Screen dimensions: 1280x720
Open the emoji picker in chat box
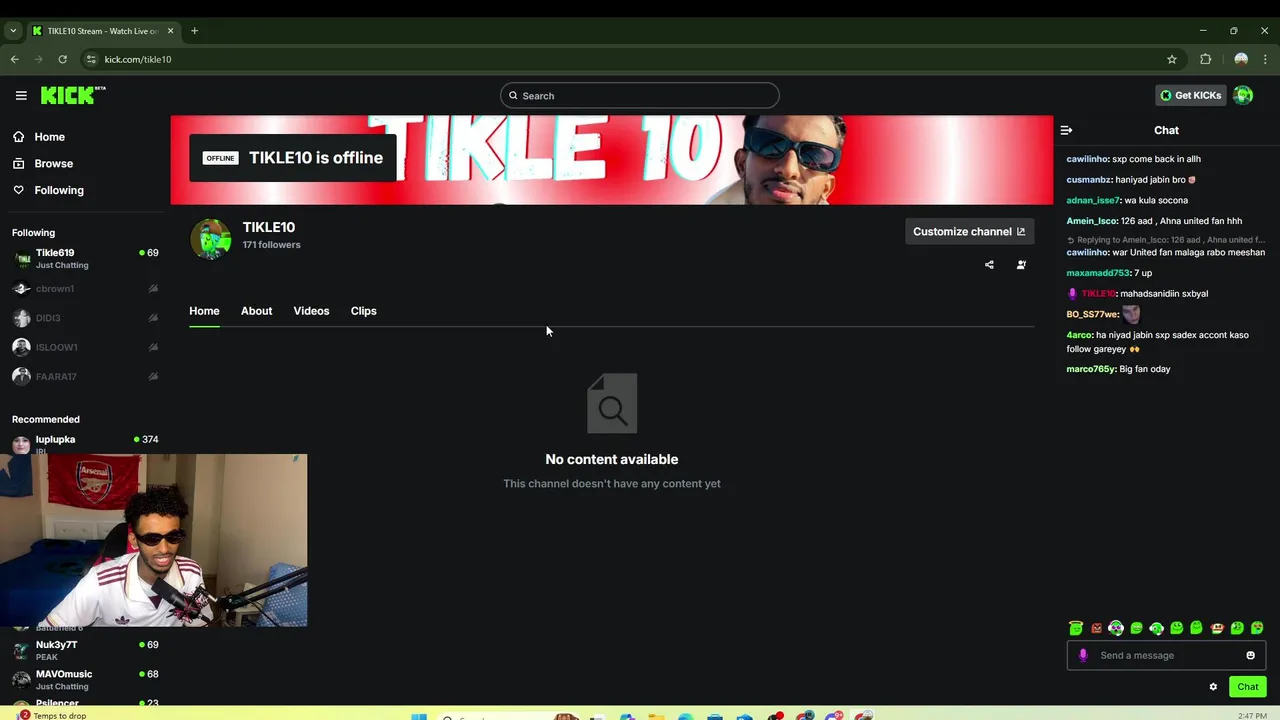[1250, 655]
